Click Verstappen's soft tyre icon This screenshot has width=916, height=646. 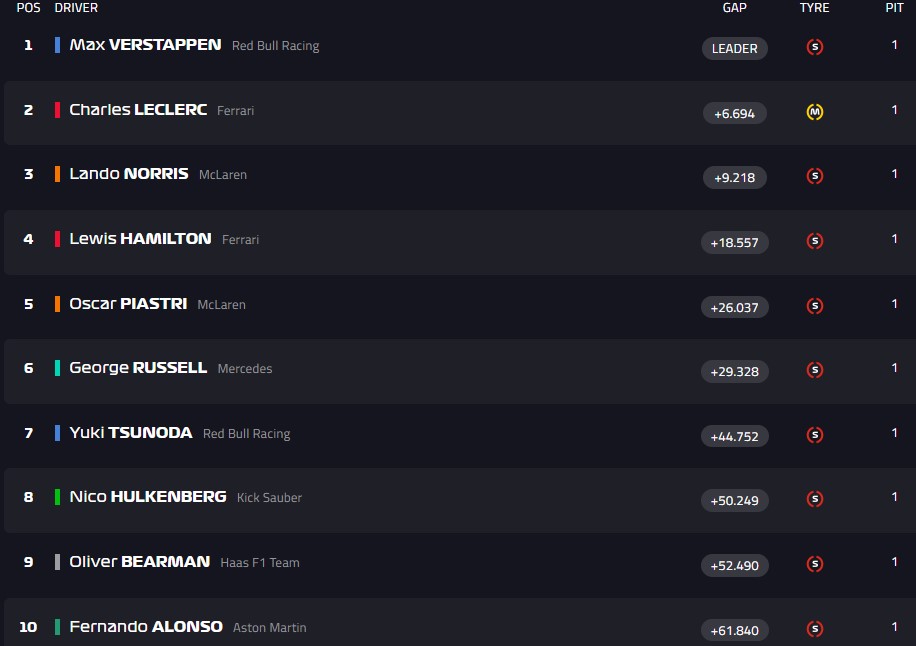point(814,47)
